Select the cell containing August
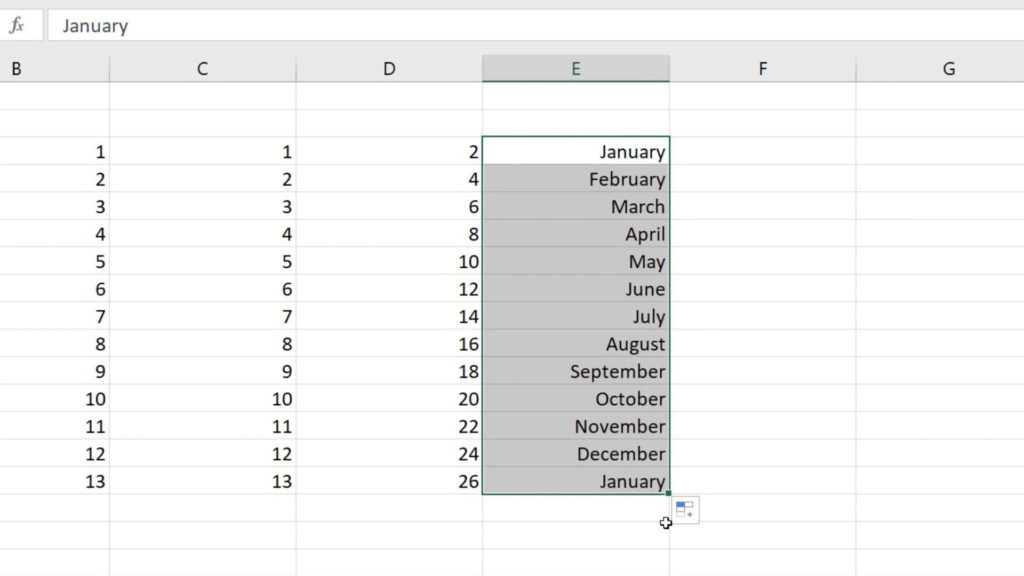The image size is (1024, 576). click(x=576, y=344)
